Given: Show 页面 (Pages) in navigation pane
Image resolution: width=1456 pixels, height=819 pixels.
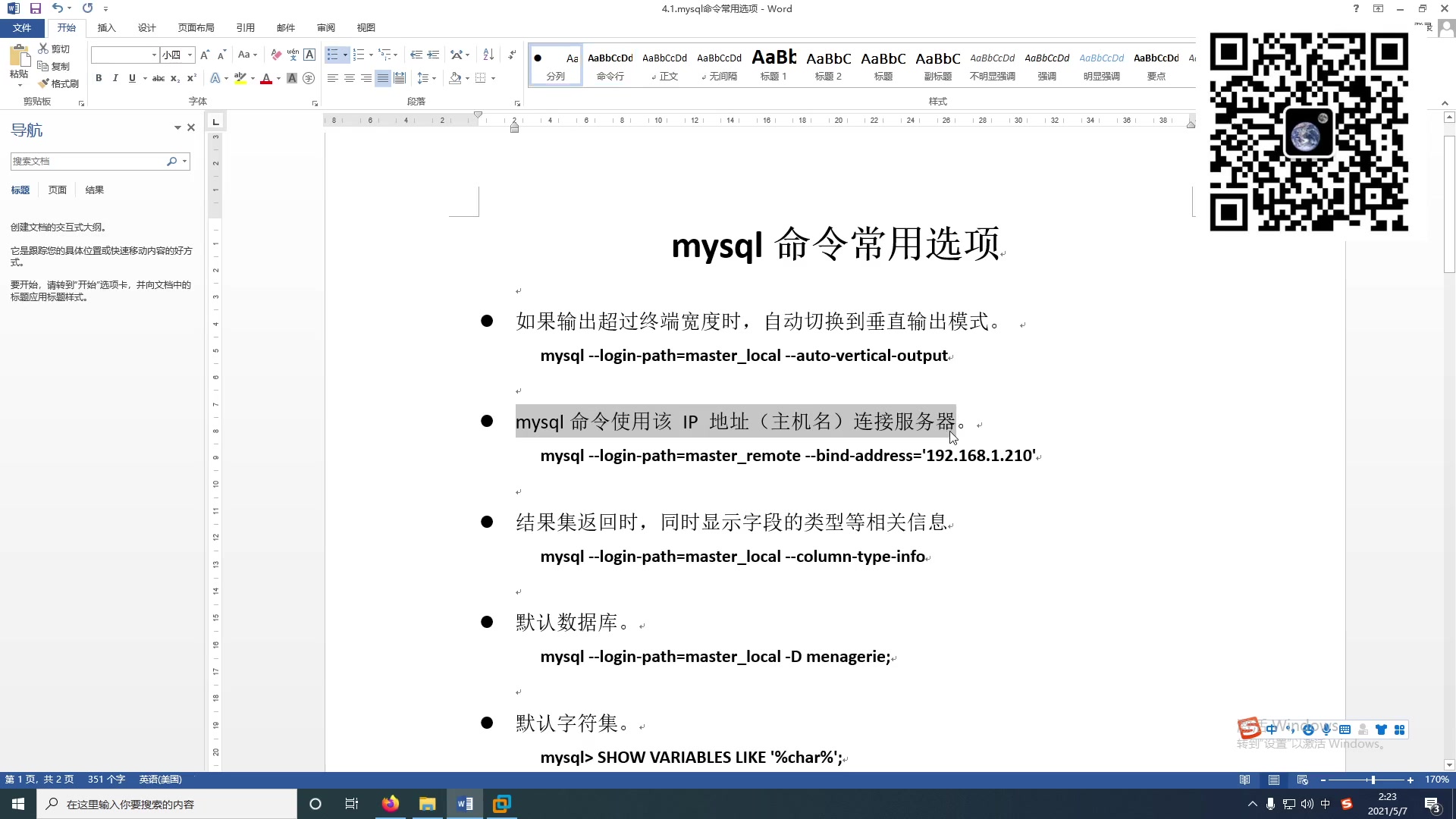Looking at the screenshot, I should click(58, 190).
